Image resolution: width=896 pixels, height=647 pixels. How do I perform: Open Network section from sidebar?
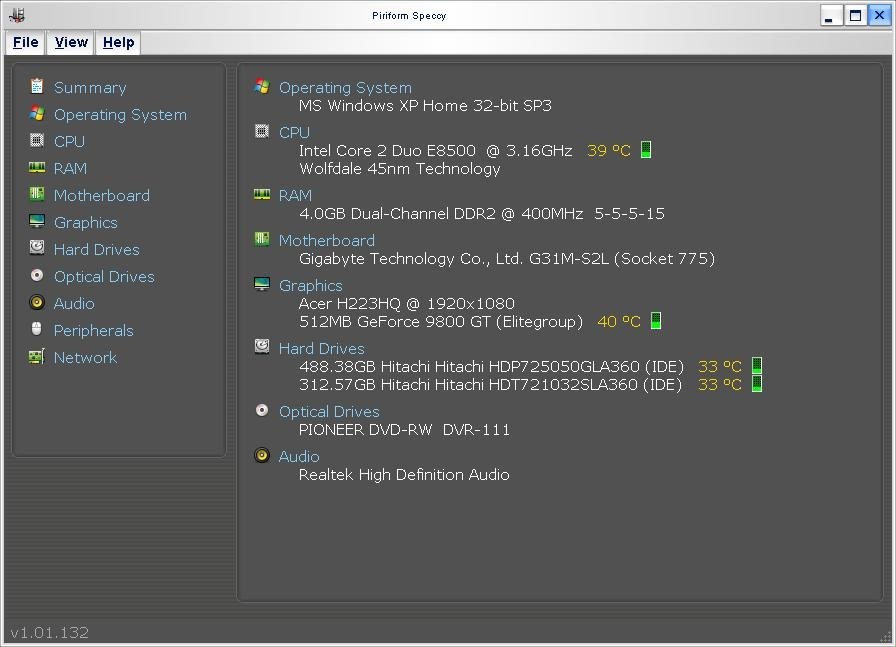[x=85, y=357]
